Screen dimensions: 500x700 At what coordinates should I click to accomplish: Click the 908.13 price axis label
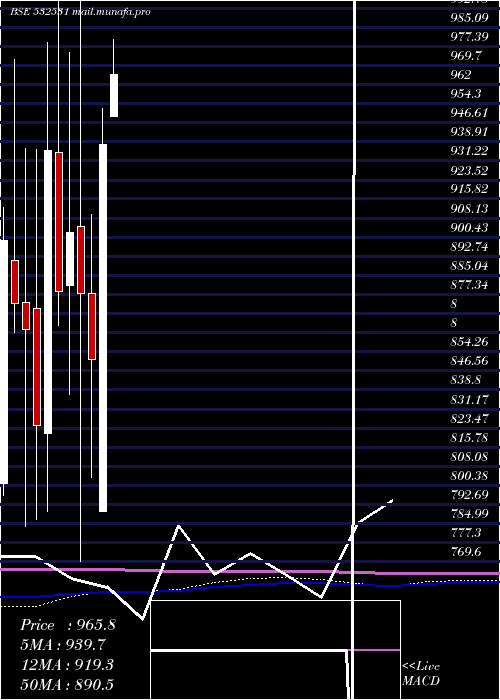click(469, 208)
